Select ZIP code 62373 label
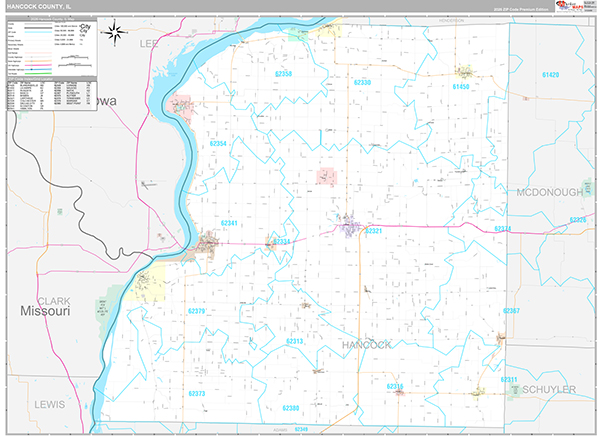Image resolution: width=600 pixels, height=436 pixels. (x=197, y=393)
